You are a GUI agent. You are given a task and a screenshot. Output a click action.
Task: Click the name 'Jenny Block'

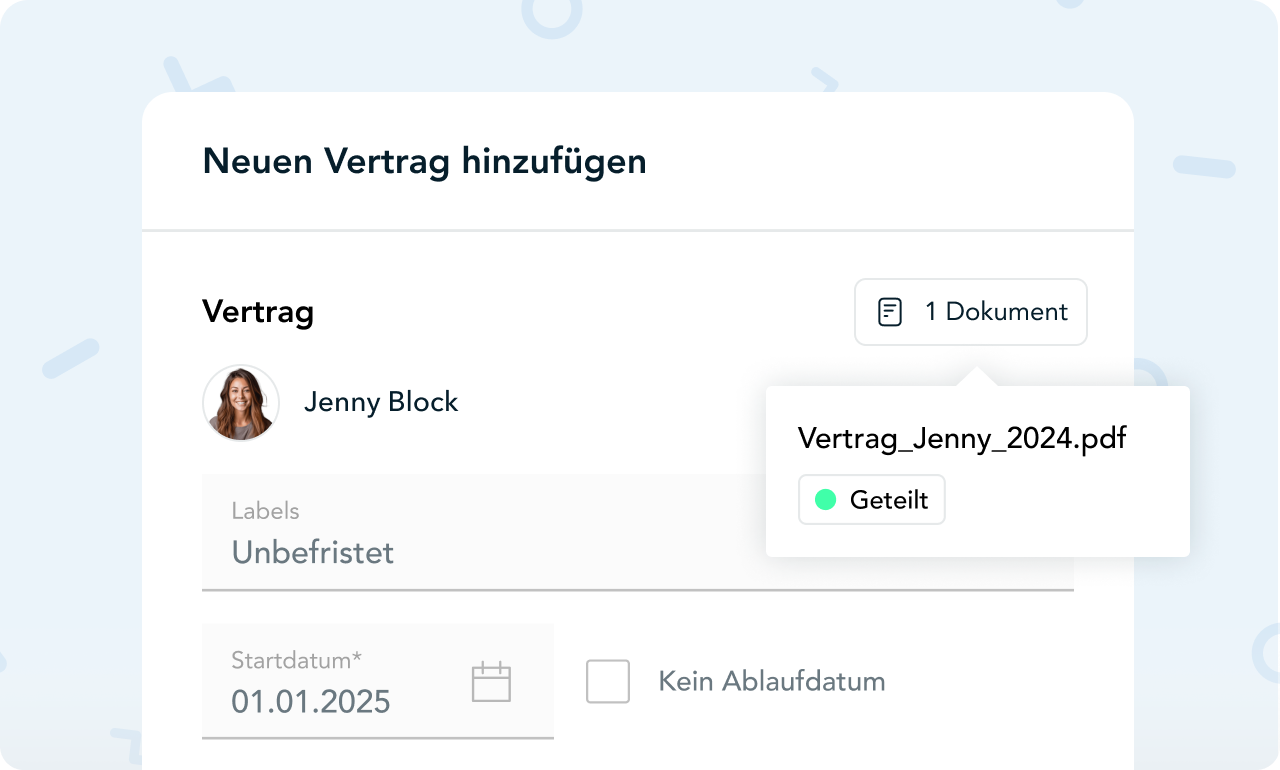click(x=381, y=402)
